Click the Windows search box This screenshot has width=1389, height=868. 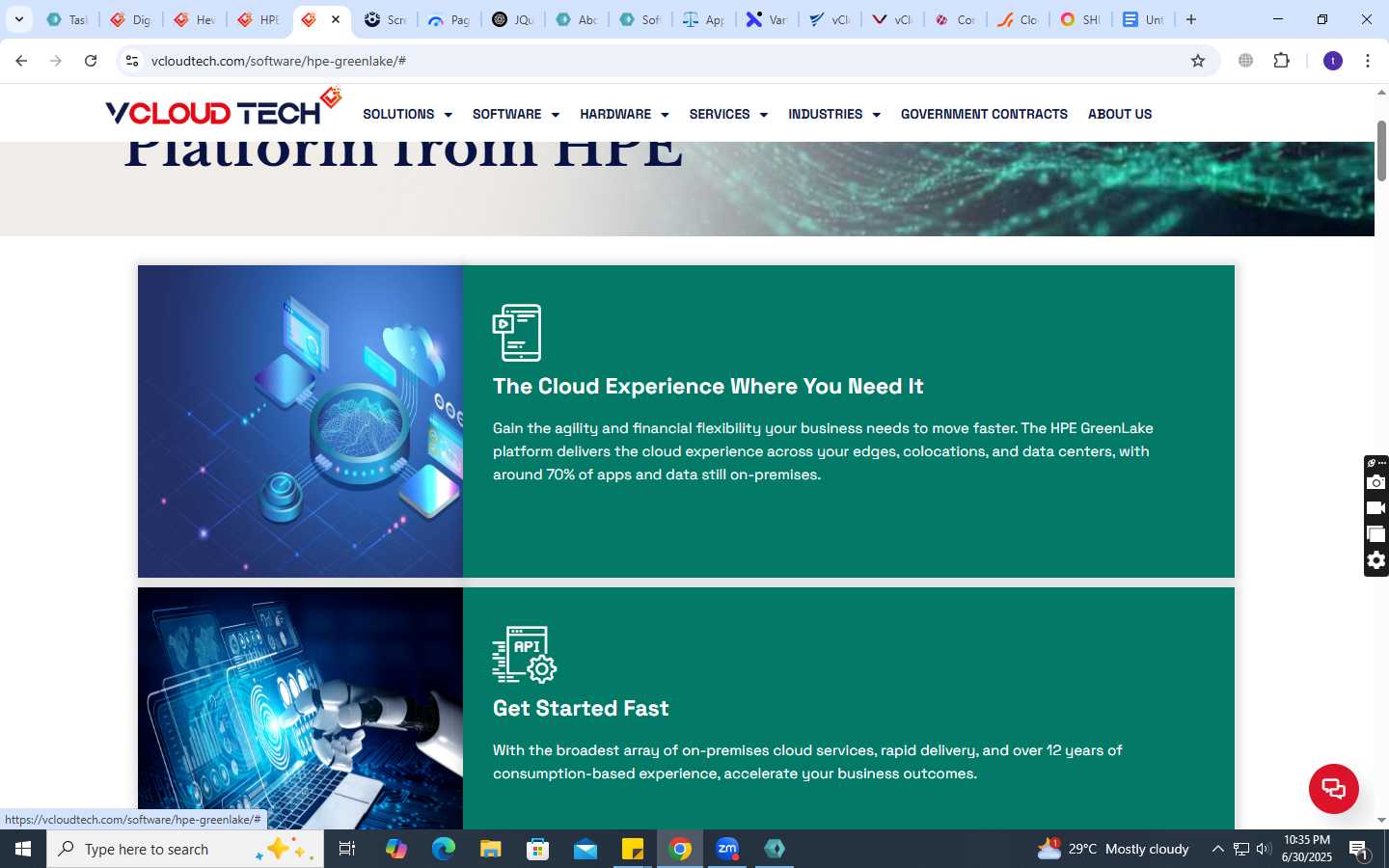185,849
